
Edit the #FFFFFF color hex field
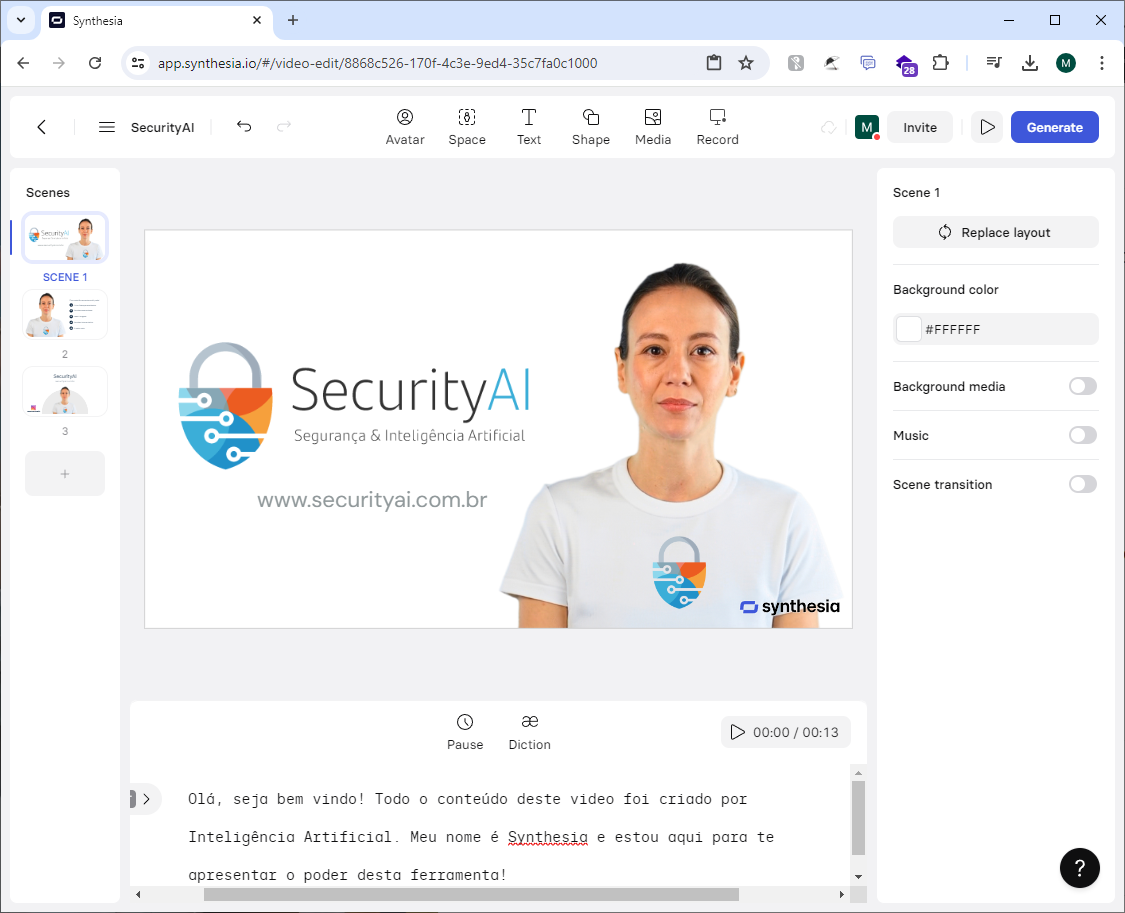tap(995, 329)
